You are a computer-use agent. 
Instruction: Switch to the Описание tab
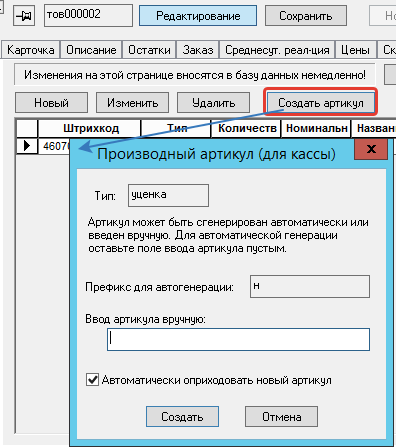[x=91, y=50]
